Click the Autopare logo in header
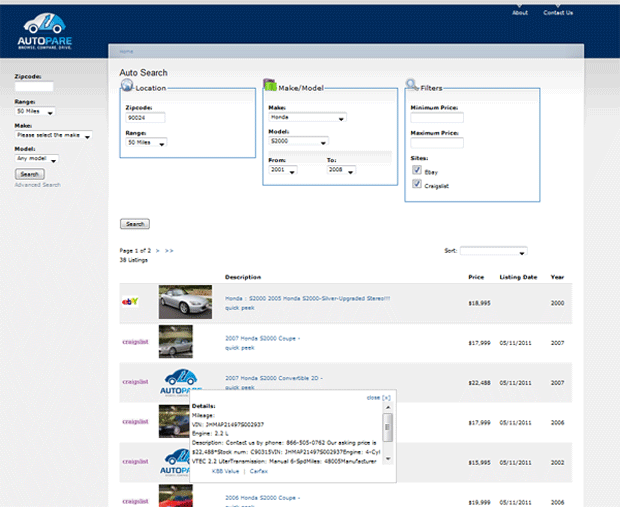 pos(45,31)
